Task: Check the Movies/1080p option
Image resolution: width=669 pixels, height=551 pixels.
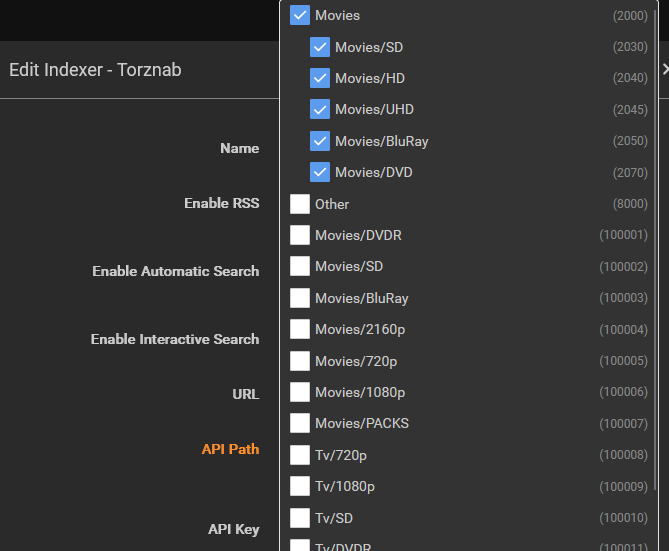Action: (x=300, y=392)
